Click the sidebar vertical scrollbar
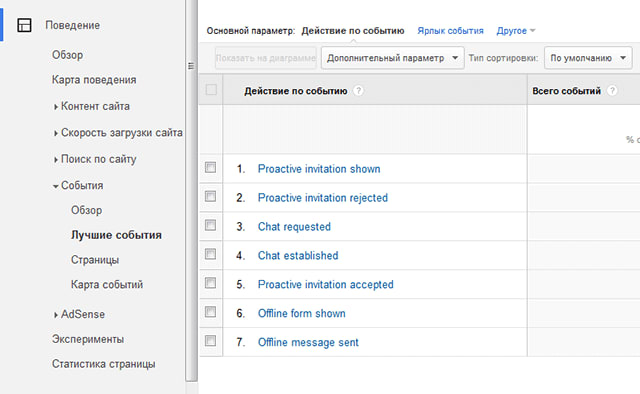This screenshot has height=394, width=640. coord(191,191)
